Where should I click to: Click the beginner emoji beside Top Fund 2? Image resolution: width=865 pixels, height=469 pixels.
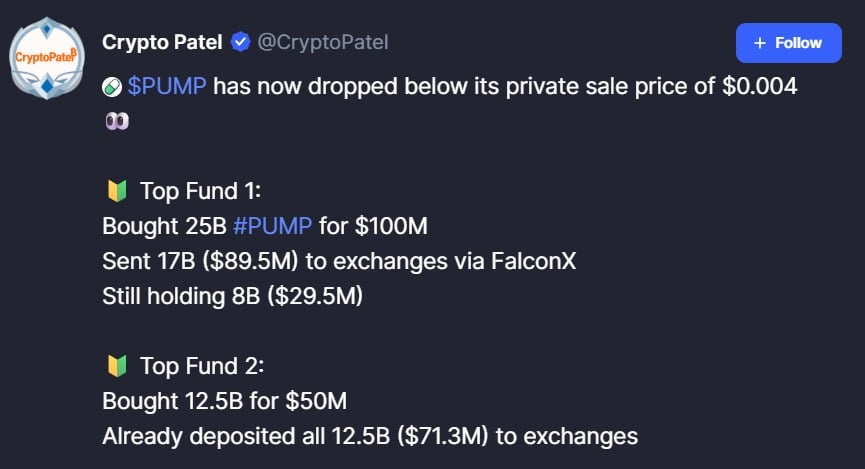(x=116, y=367)
